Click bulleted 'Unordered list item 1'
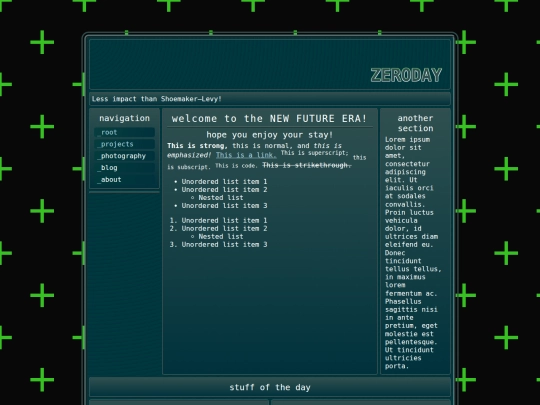The image size is (540, 405). (224, 181)
